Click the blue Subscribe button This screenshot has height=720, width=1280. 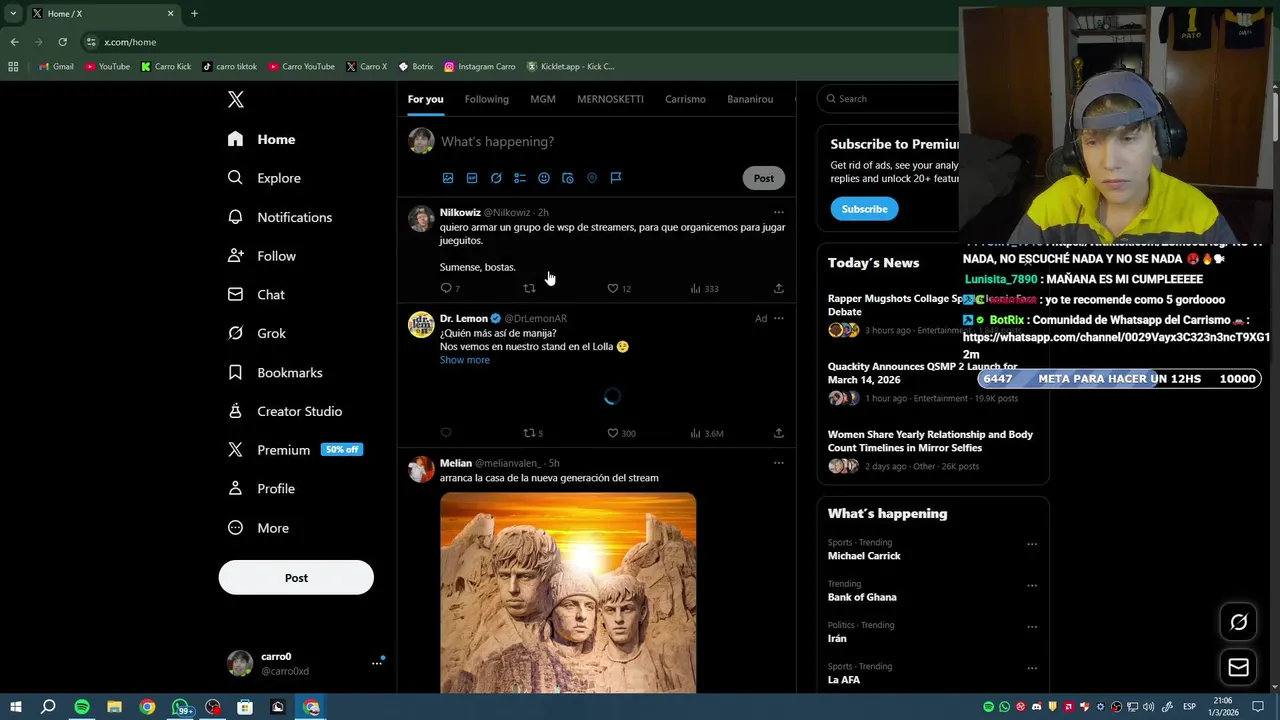point(864,209)
